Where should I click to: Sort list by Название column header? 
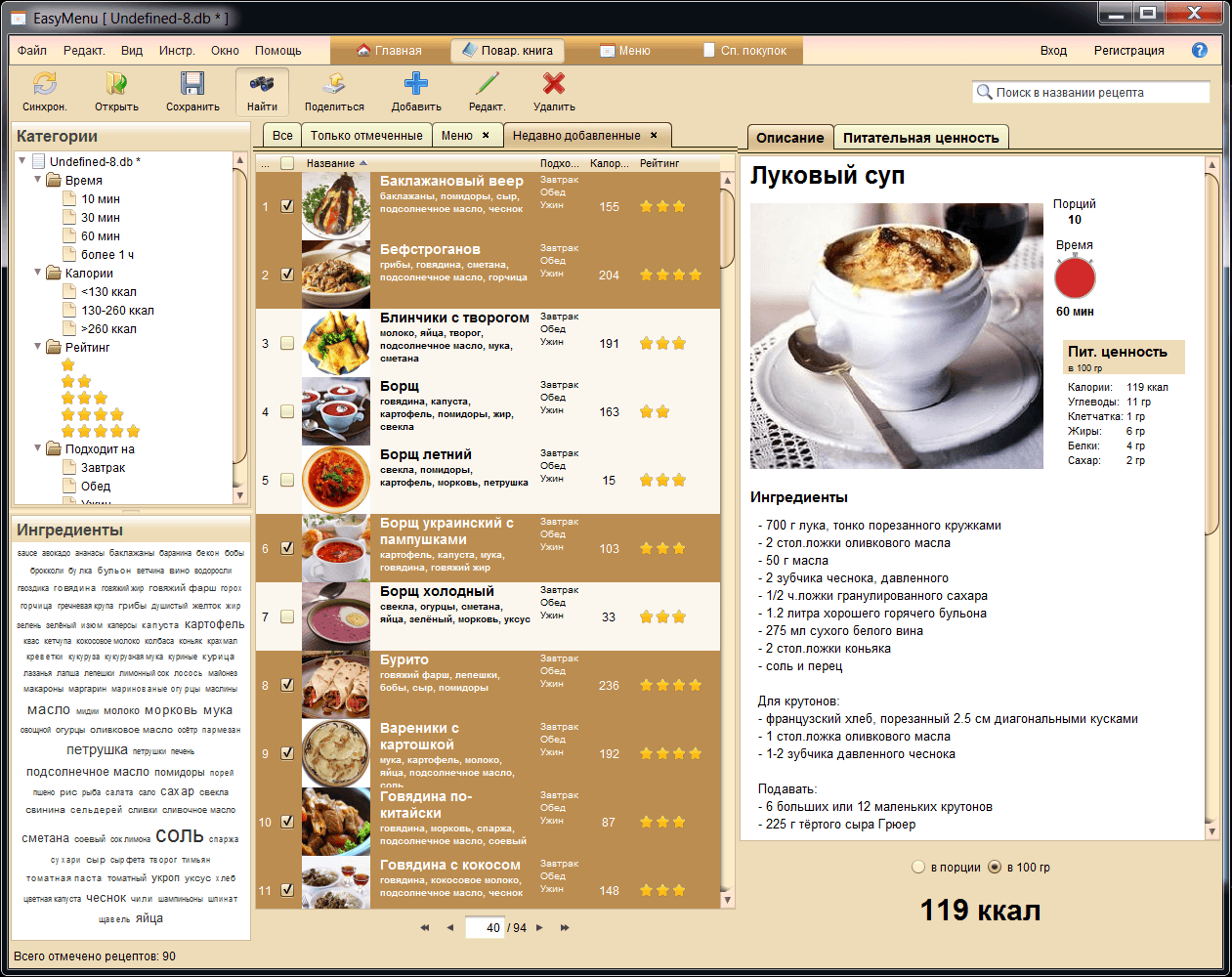[330, 163]
